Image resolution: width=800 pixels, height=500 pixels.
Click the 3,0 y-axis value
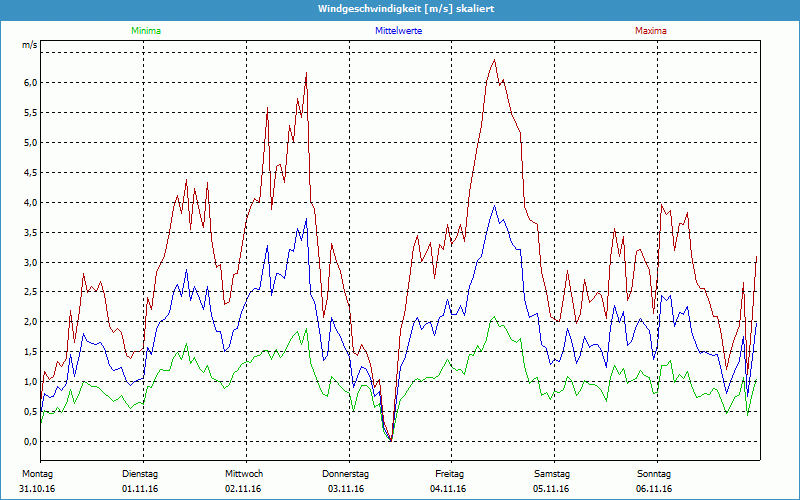31,262
